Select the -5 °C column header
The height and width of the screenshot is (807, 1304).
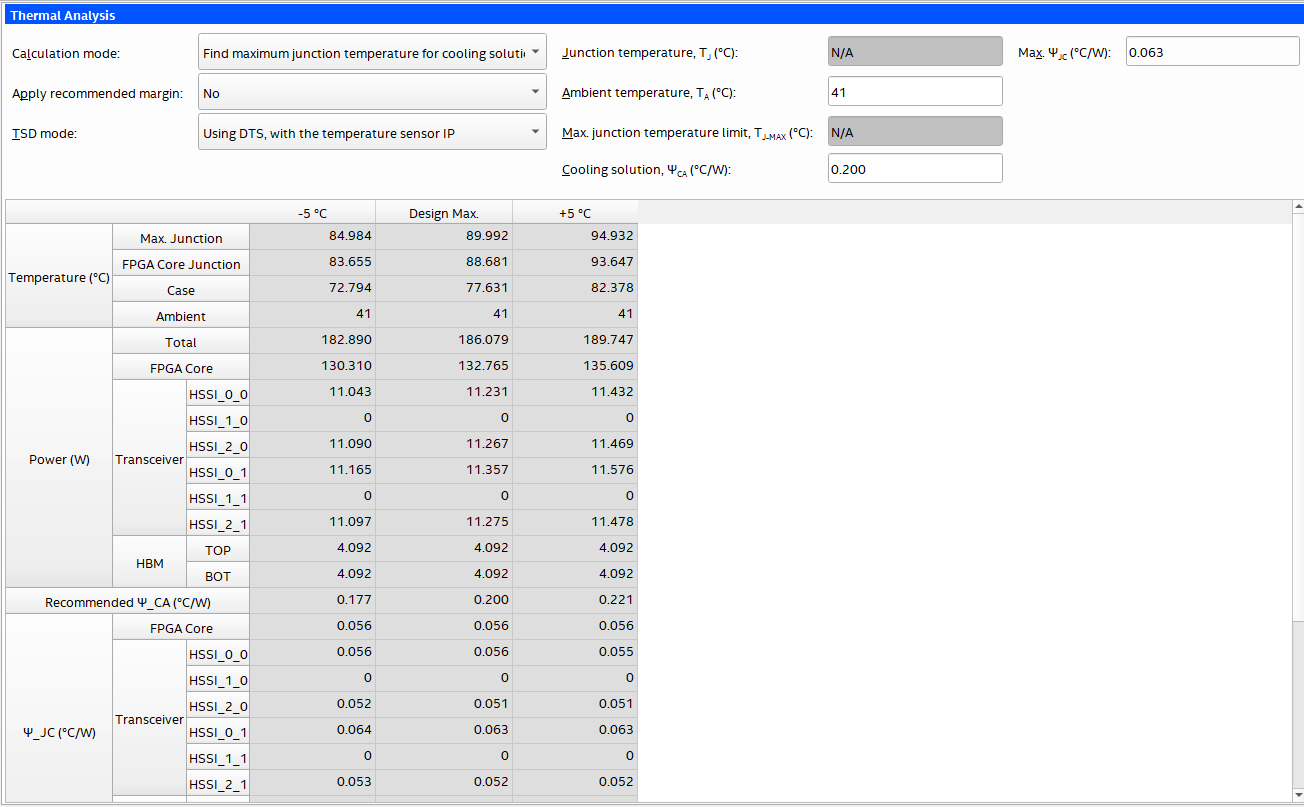[x=312, y=213]
